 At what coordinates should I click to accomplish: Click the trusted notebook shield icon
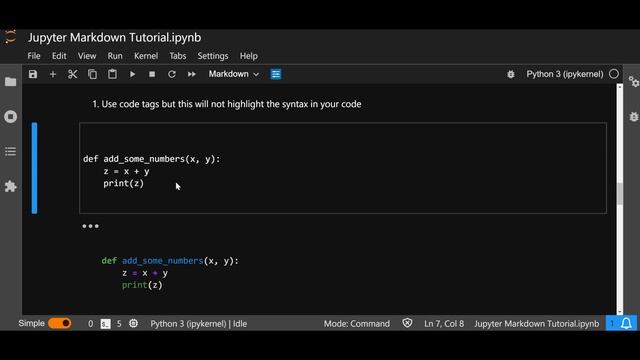click(x=407, y=323)
